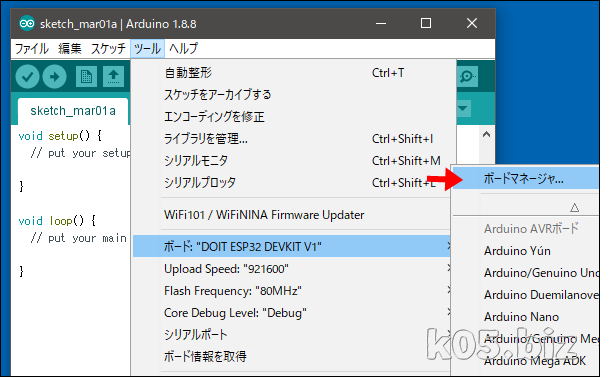Select エンコーディングを修正 menu entry
Image resolution: width=600 pixels, height=377 pixels.
[294, 117]
